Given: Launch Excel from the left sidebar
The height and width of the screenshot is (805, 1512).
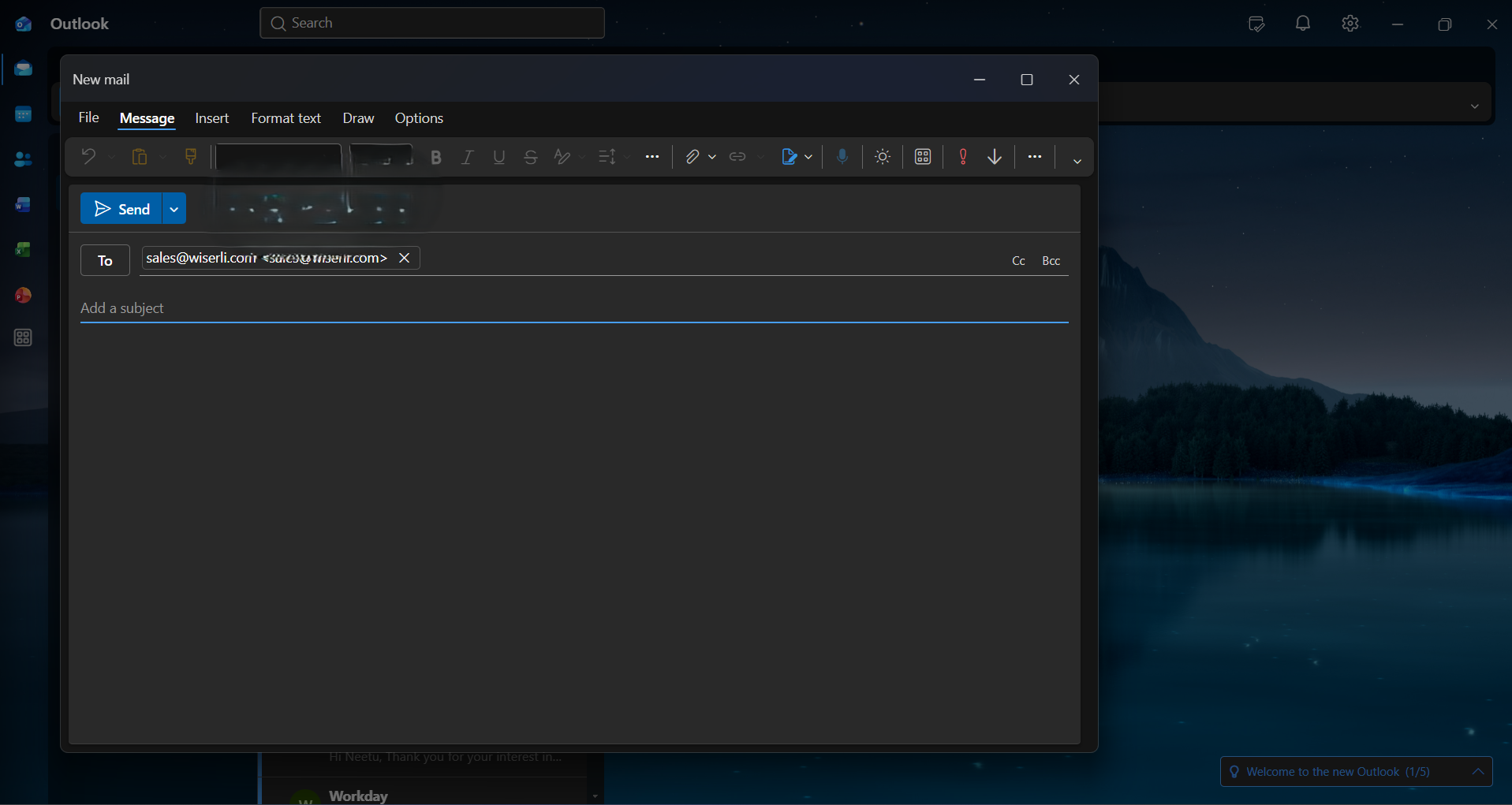Looking at the screenshot, I should [x=24, y=250].
